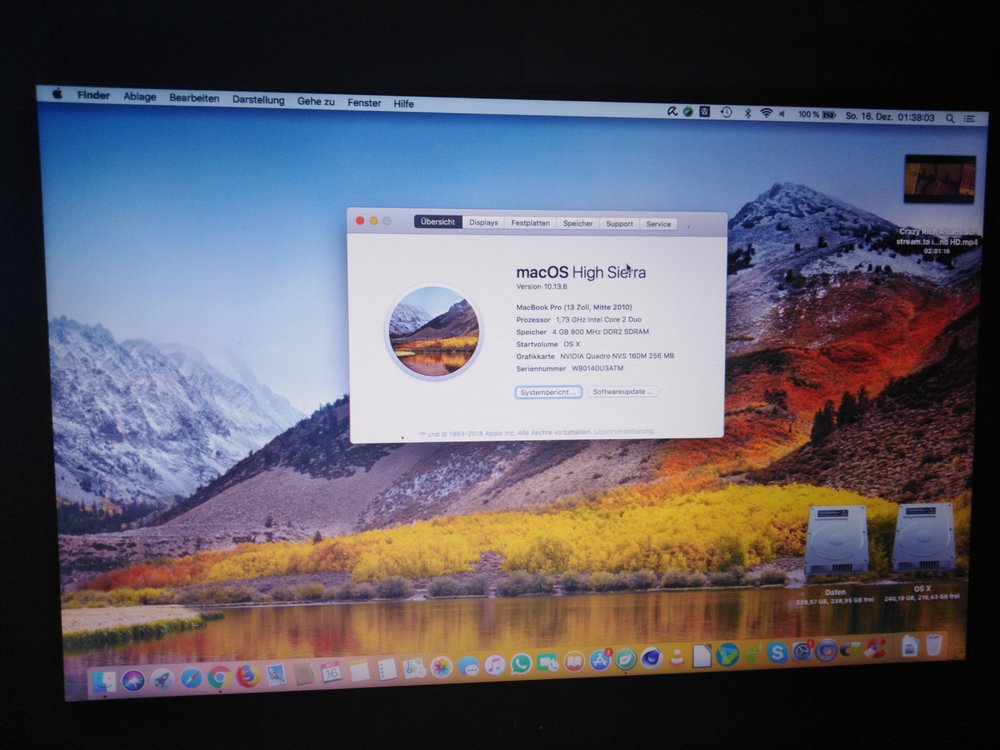The image size is (1000, 750).
Task: Switch to the Festplatten tab
Action: (x=530, y=223)
